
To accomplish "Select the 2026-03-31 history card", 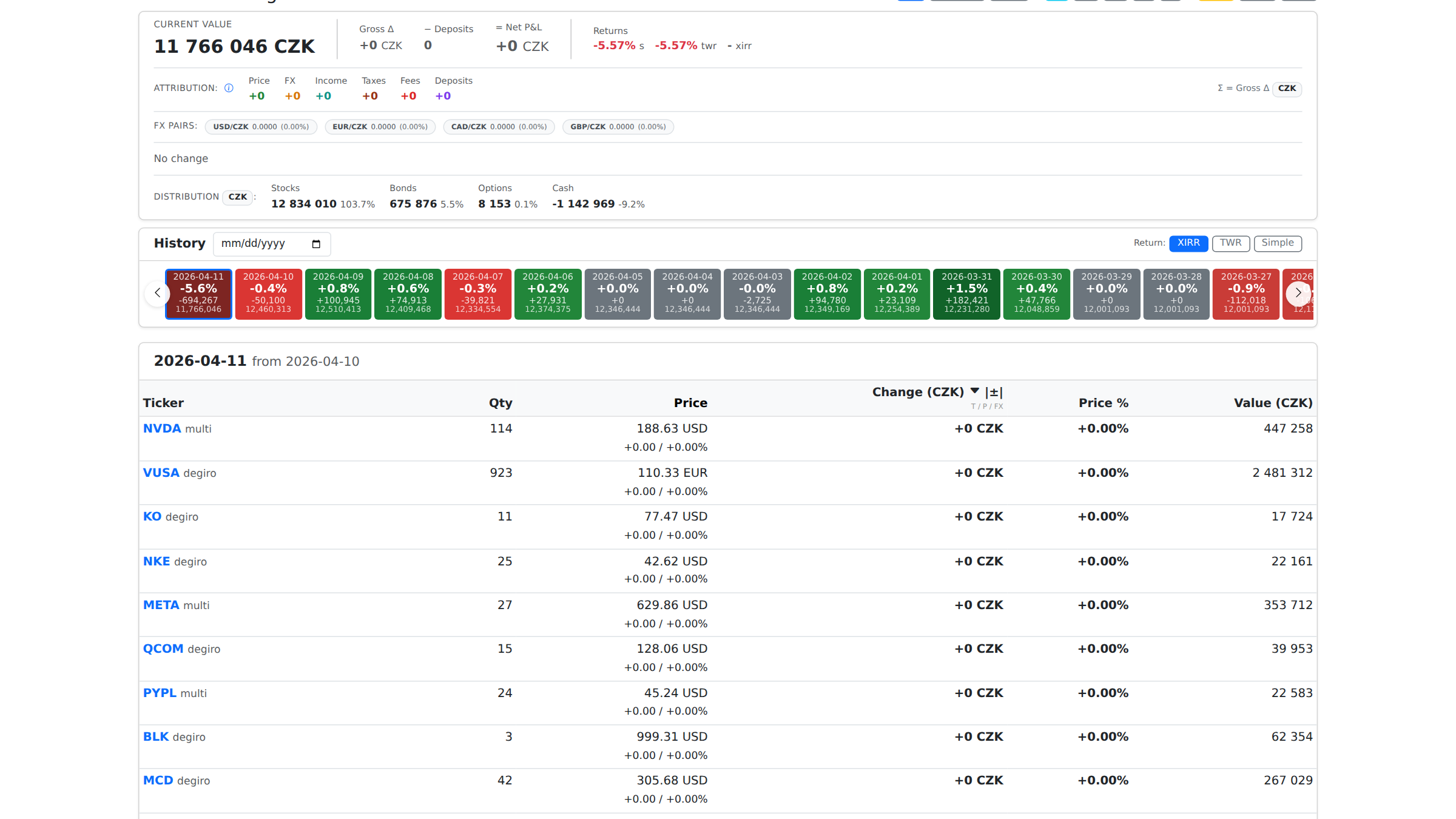I will (966, 294).
